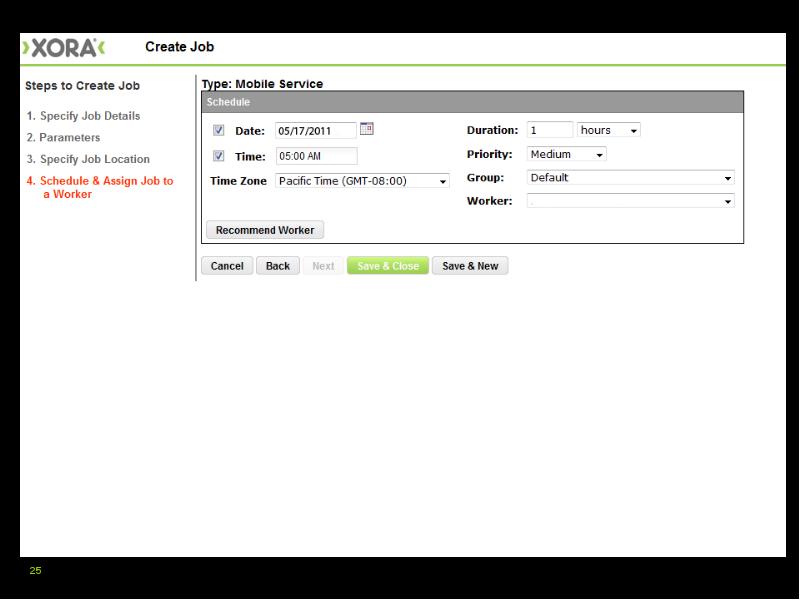Image resolution: width=800 pixels, height=600 pixels.
Task: Click the Group: label
Action: point(485,178)
